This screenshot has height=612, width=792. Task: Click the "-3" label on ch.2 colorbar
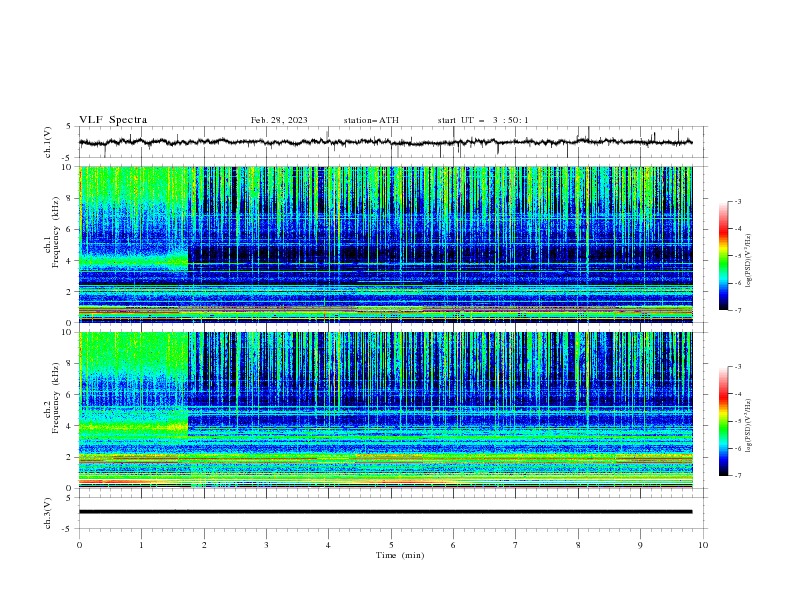pos(738,367)
